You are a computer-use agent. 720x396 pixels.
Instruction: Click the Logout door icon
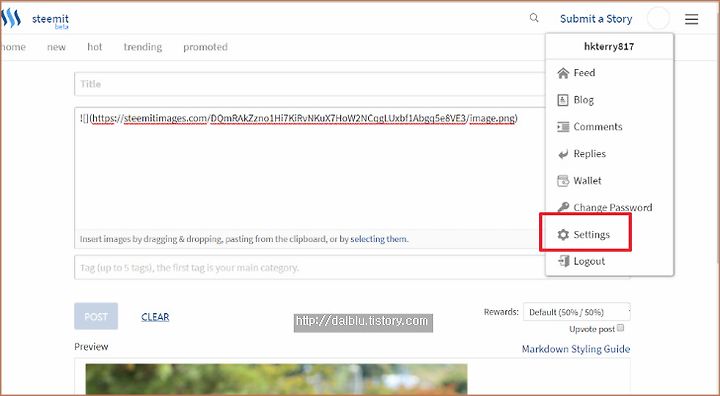click(x=563, y=261)
